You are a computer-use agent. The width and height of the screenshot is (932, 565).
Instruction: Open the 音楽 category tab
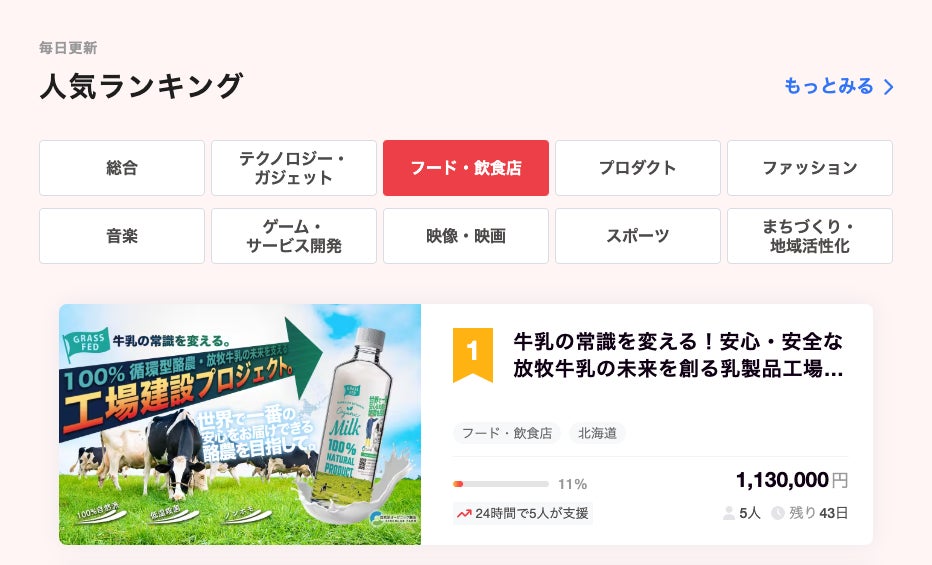click(x=122, y=236)
